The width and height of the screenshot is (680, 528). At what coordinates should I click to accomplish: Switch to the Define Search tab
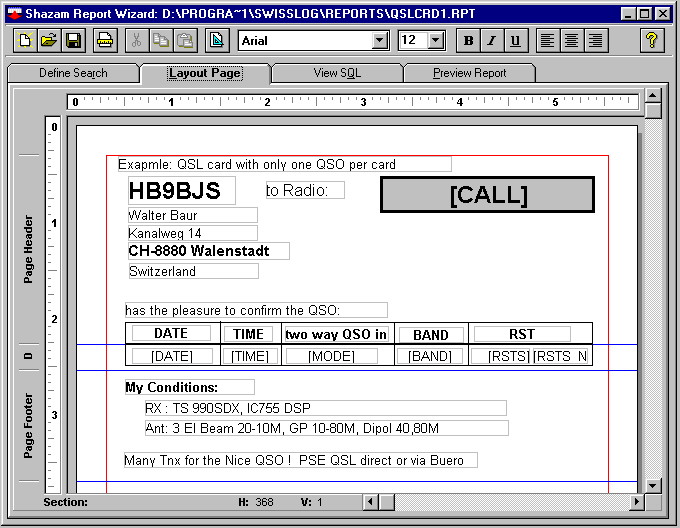coord(73,73)
